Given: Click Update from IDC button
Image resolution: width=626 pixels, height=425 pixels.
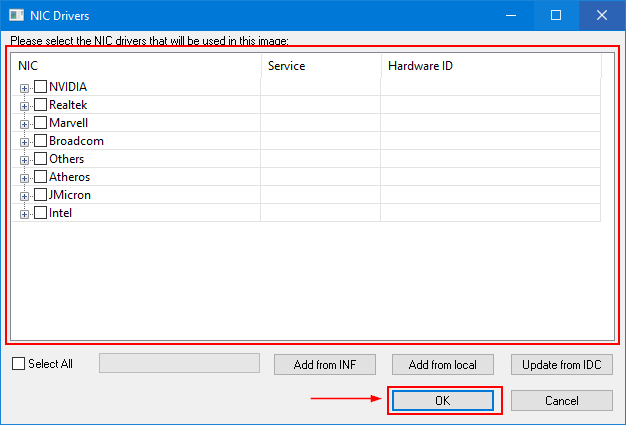Looking at the screenshot, I should click(x=561, y=364).
